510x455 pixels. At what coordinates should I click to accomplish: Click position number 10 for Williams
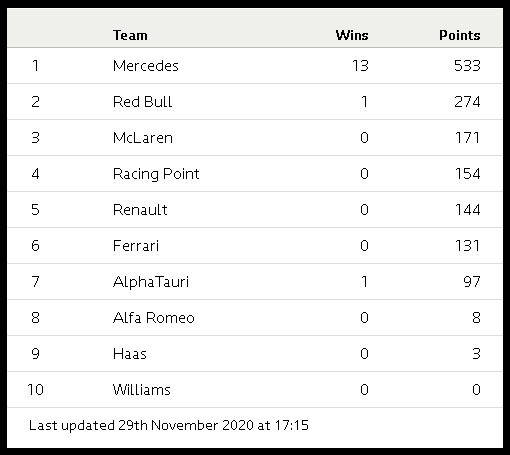(35, 390)
